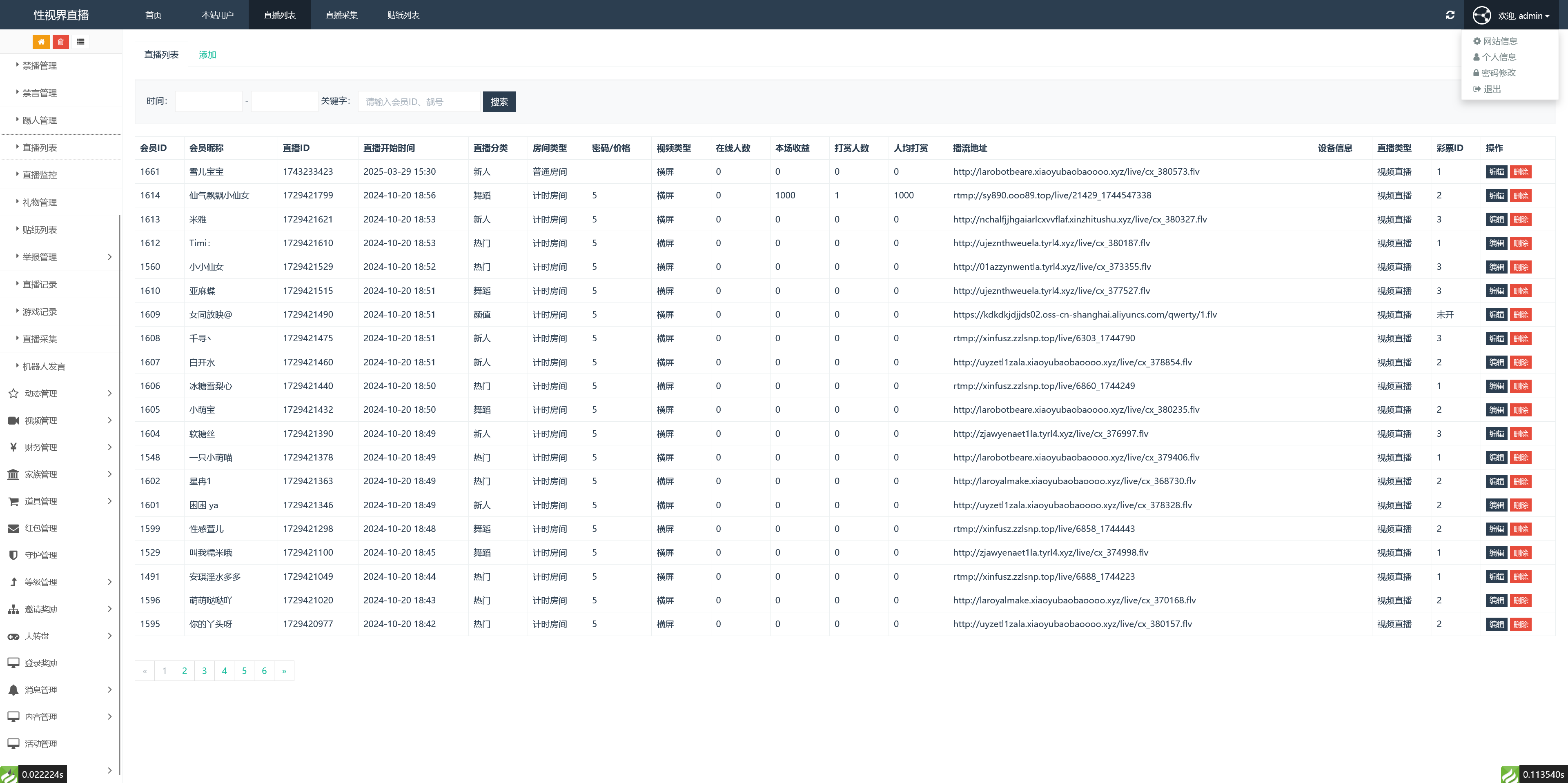
Task: Click the 财务管理 yen icon
Action: click(x=13, y=447)
